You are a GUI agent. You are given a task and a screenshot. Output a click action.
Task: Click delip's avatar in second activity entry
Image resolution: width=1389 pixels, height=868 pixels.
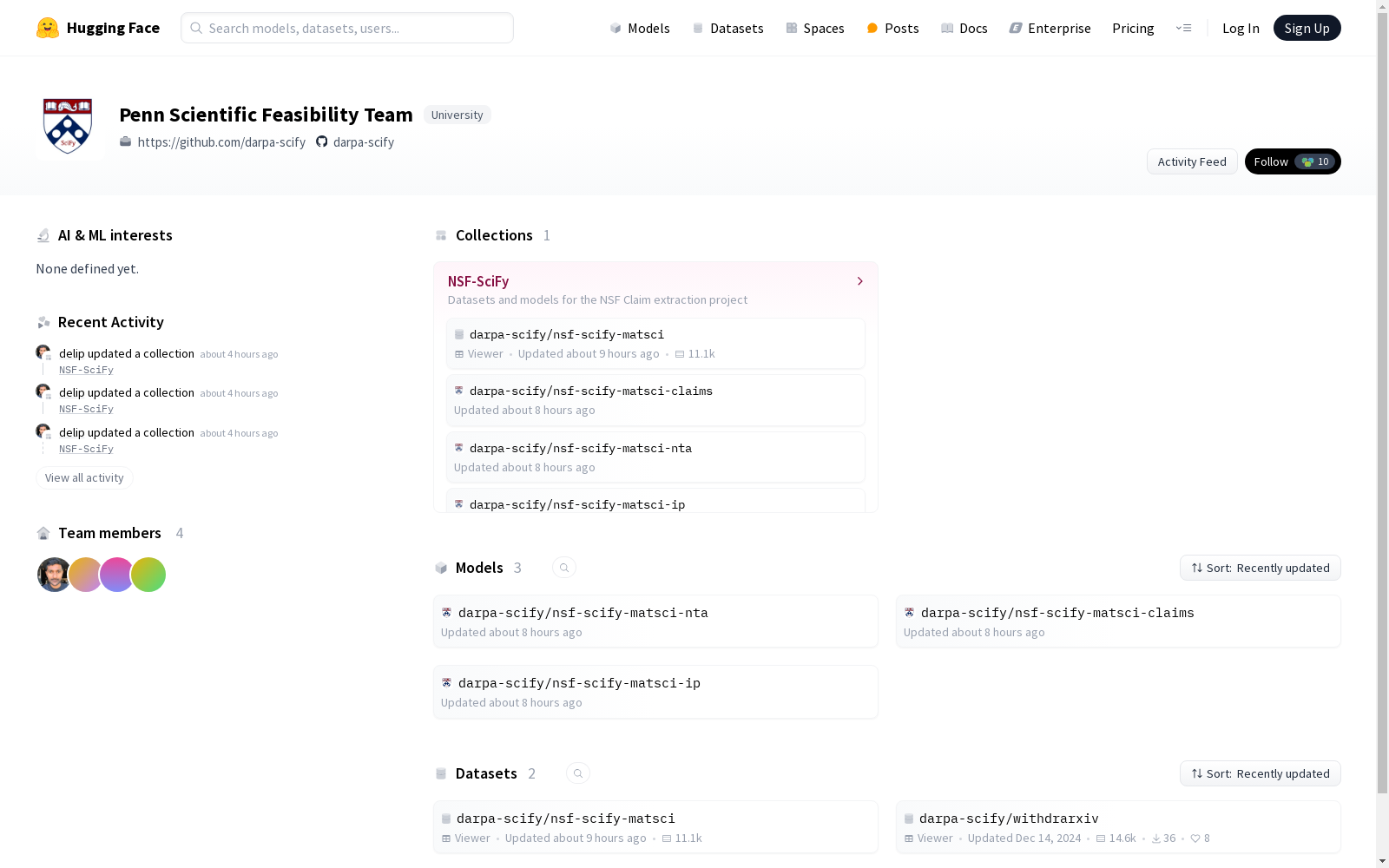tap(43, 391)
